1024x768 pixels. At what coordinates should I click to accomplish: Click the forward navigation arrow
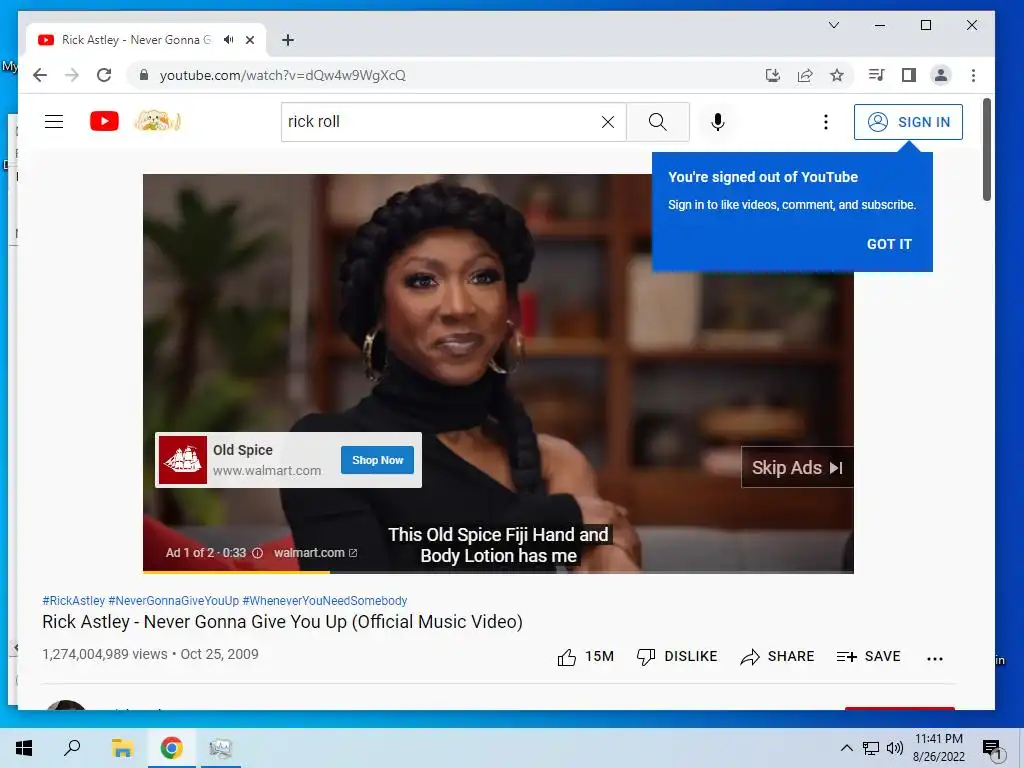tap(72, 75)
